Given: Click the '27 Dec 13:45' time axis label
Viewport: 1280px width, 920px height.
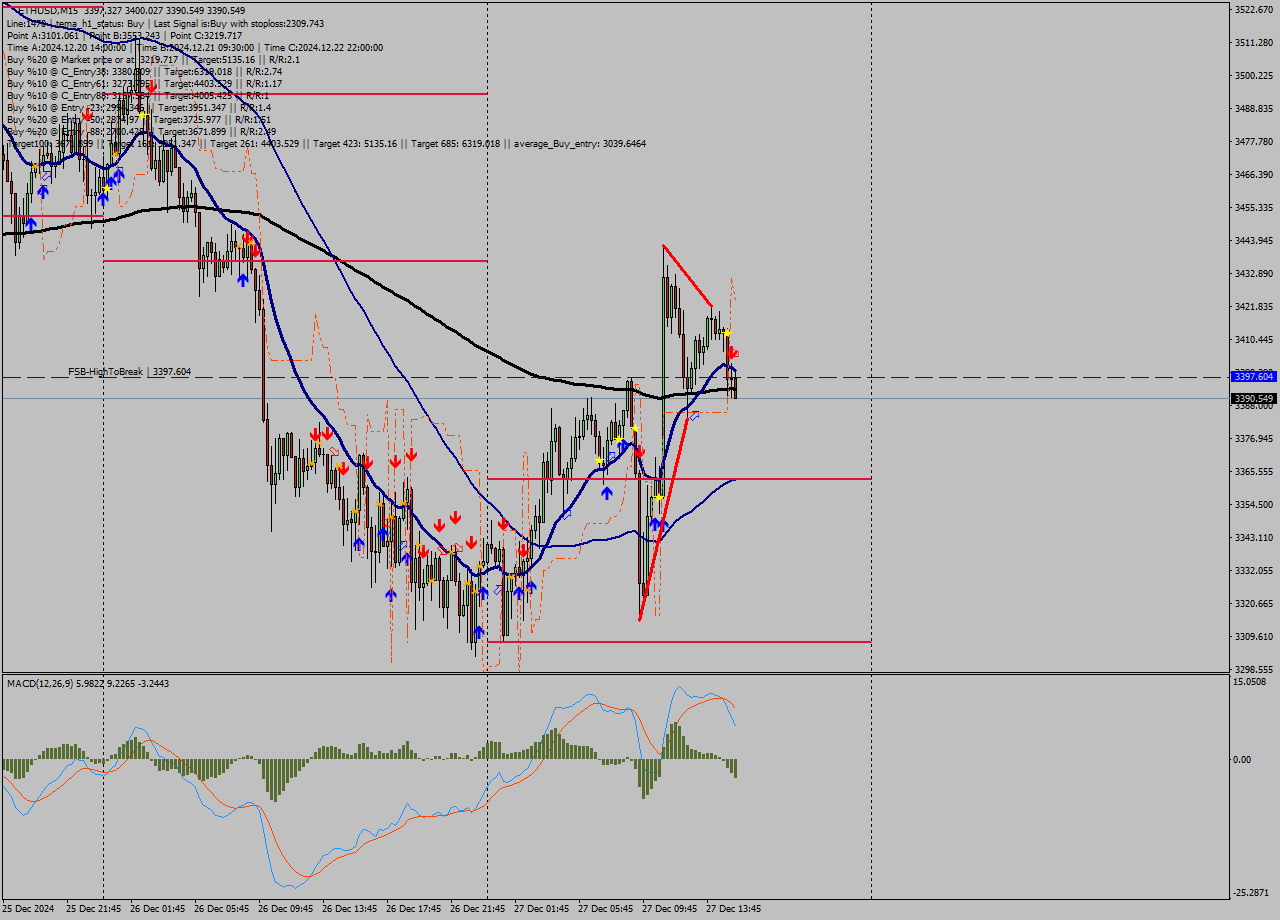Looking at the screenshot, I should [x=734, y=909].
